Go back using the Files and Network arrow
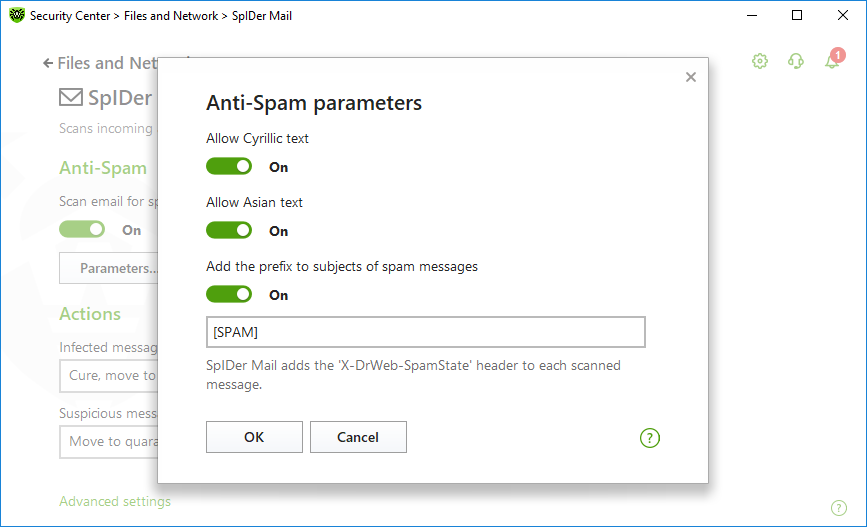The image size is (867, 527). tap(48, 64)
